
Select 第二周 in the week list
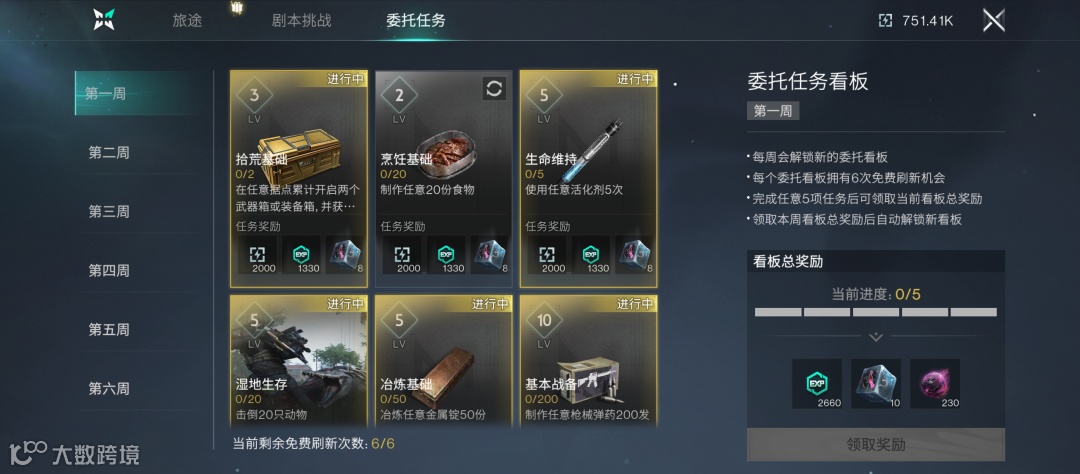pos(109,152)
